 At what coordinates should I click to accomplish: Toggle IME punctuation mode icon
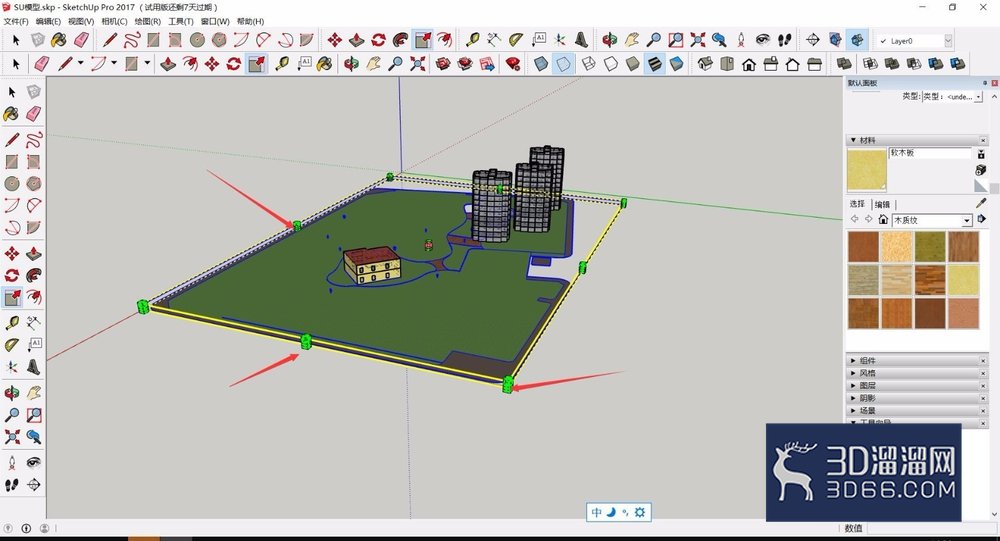[x=625, y=512]
